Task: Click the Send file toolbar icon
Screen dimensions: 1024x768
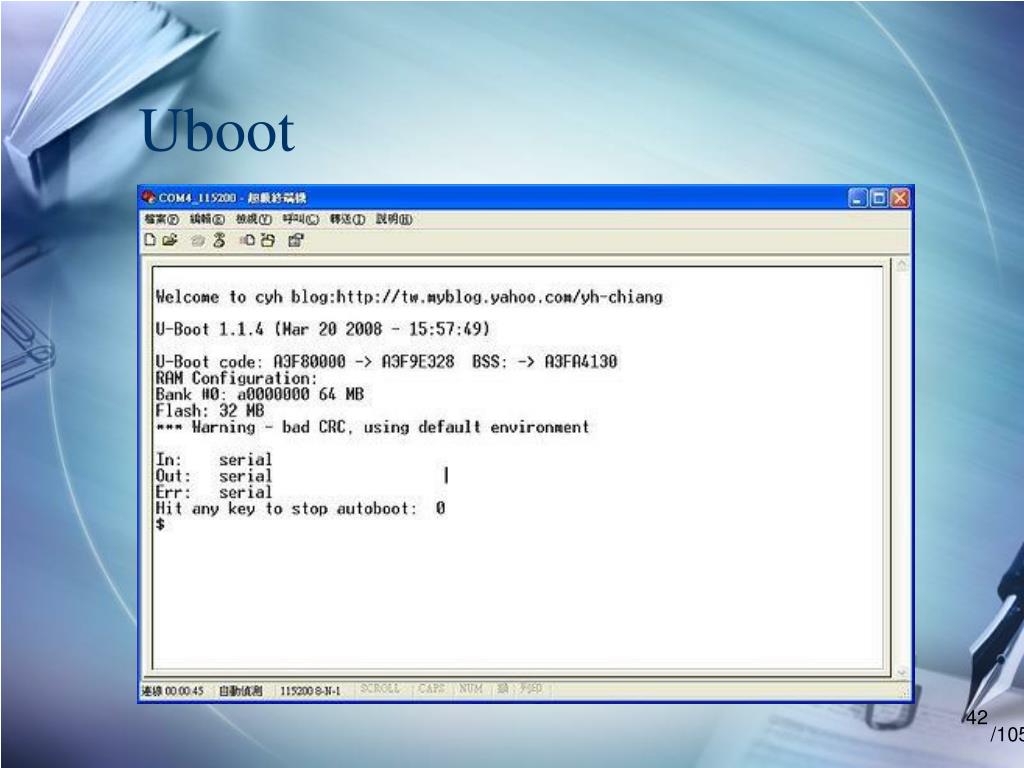Action: point(248,240)
